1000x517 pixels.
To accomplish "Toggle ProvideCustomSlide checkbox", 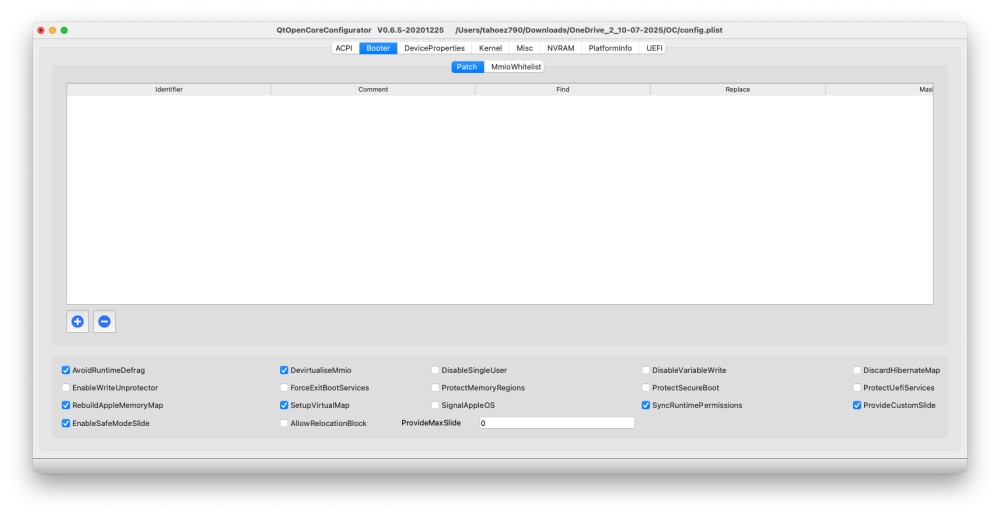I will pos(857,405).
